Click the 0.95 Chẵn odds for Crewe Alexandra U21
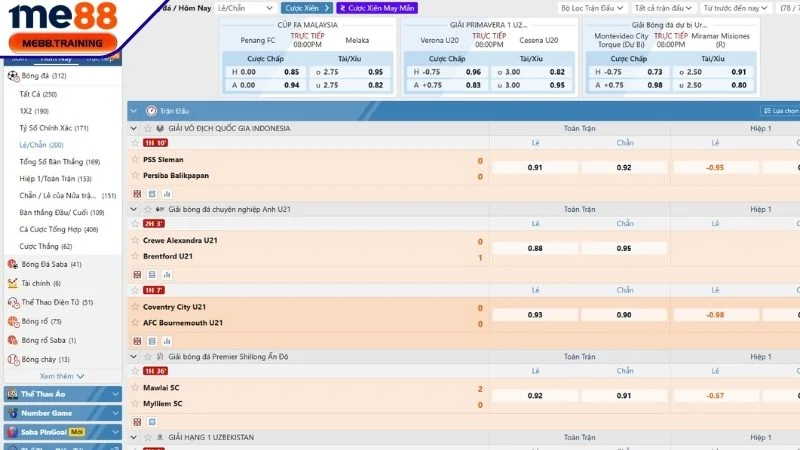This screenshot has width=800, height=450. (x=624, y=248)
